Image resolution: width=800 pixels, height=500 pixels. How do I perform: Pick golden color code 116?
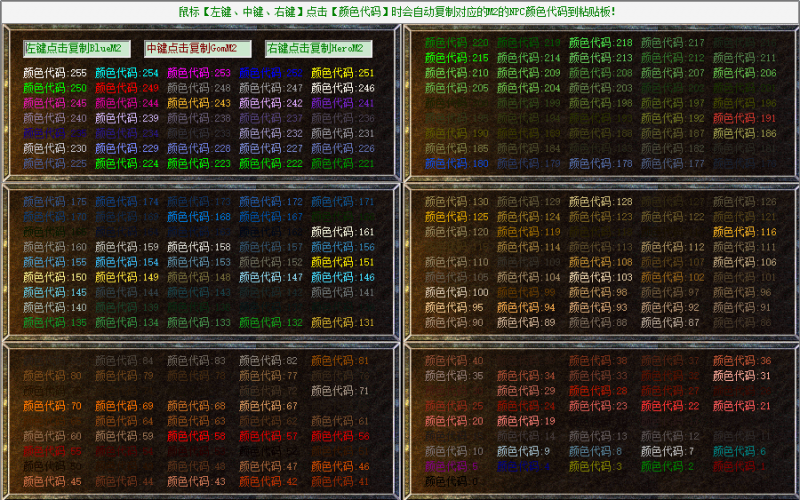pos(744,232)
